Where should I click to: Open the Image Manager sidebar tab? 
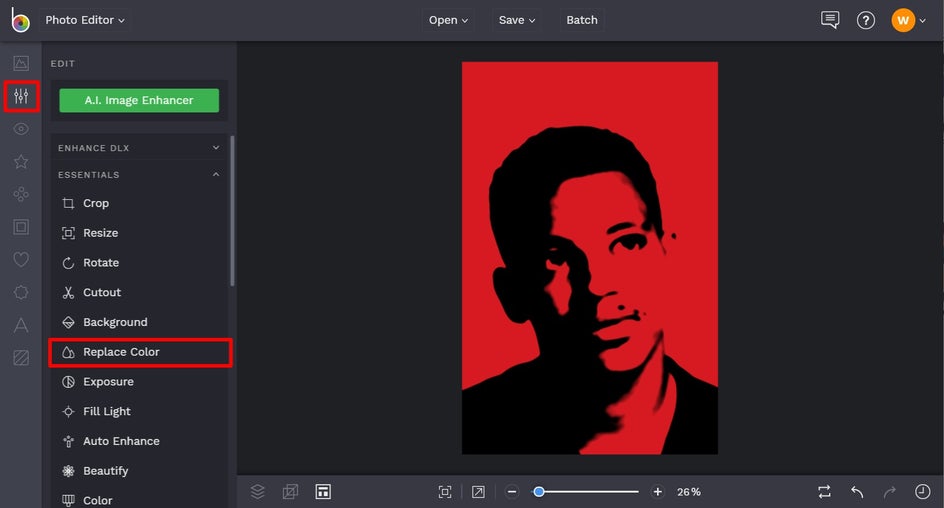[x=21, y=63]
